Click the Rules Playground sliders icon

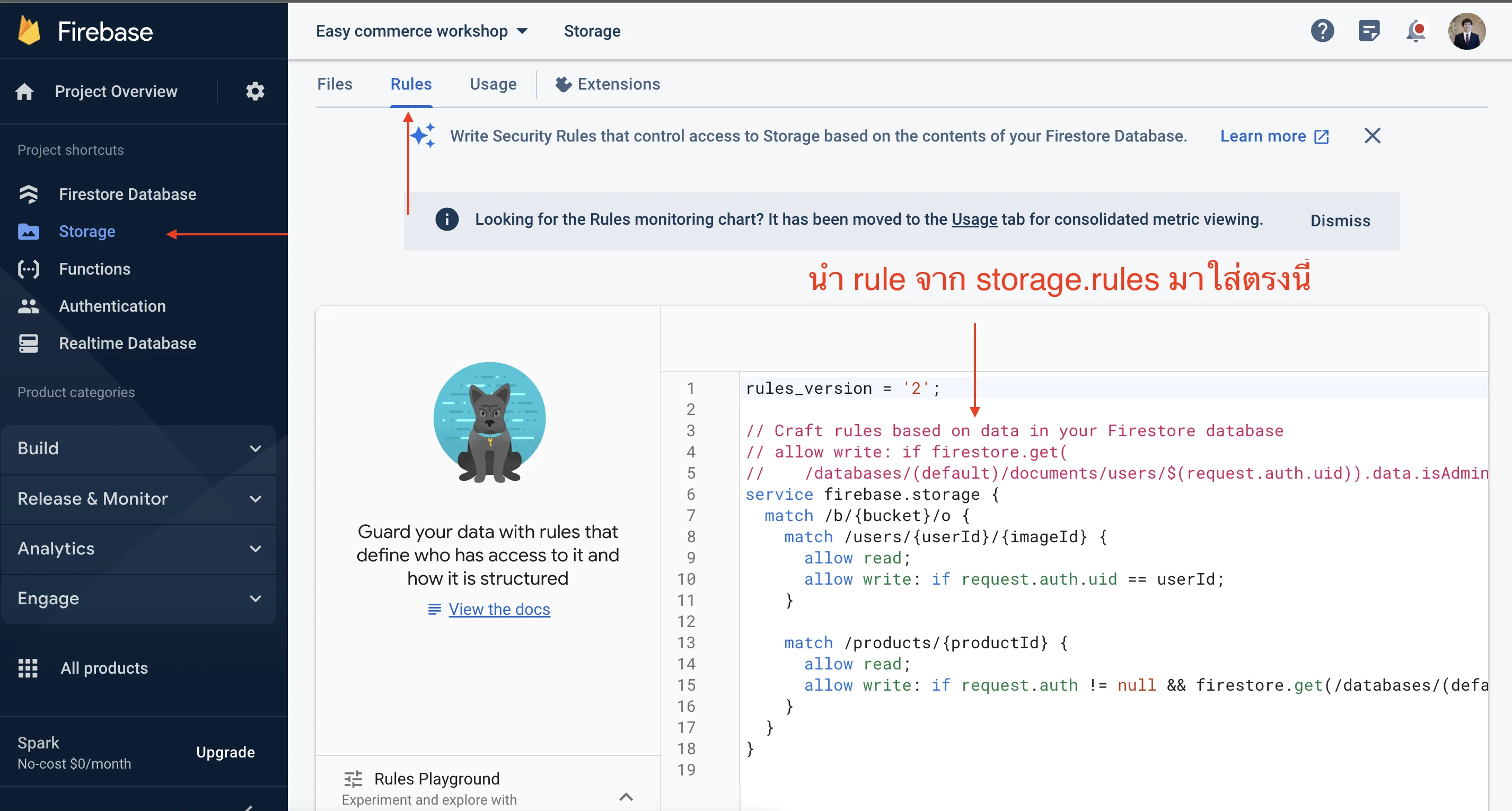(x=353, y=779)
